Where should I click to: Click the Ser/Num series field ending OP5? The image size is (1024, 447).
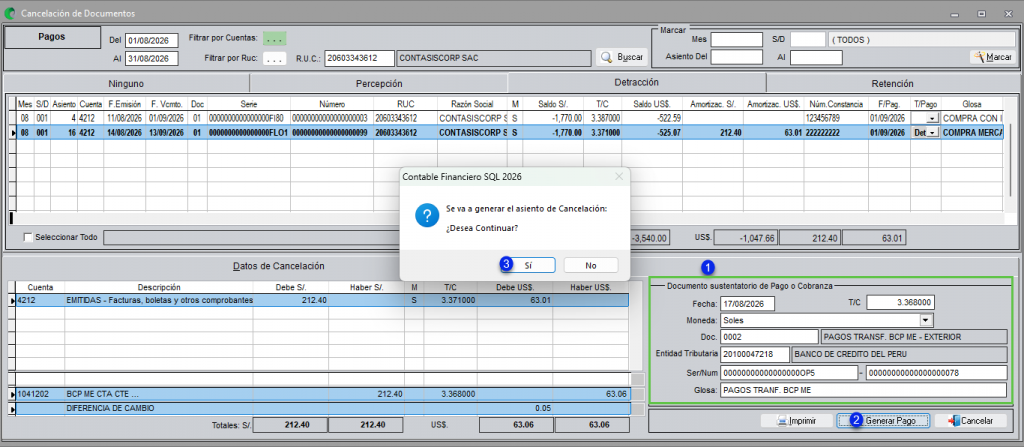pos(788,372)
